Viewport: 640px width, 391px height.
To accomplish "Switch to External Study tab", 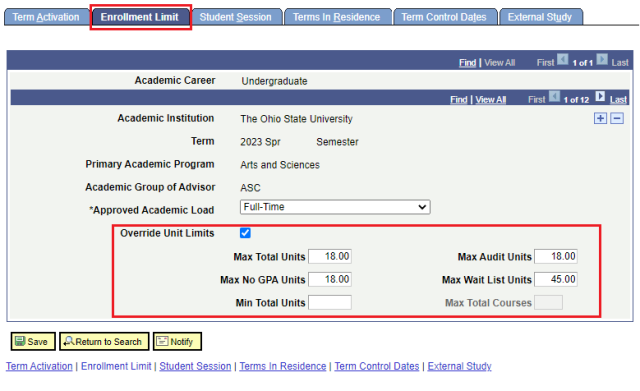I will 540,17.
